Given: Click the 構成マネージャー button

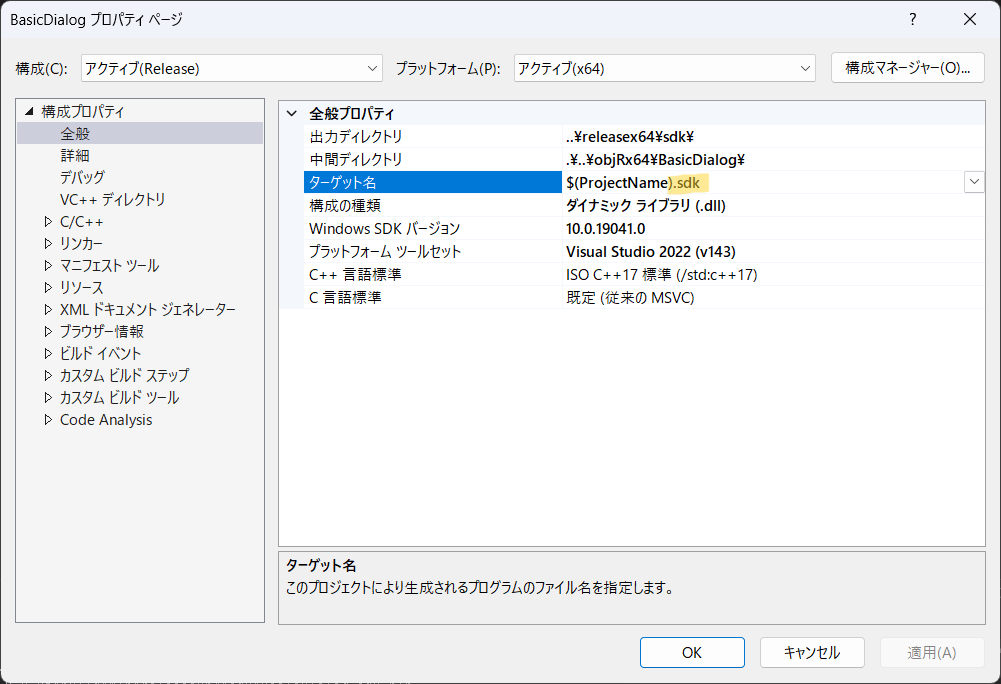Looking at the screenshot, I should click(x=907, y=68).
